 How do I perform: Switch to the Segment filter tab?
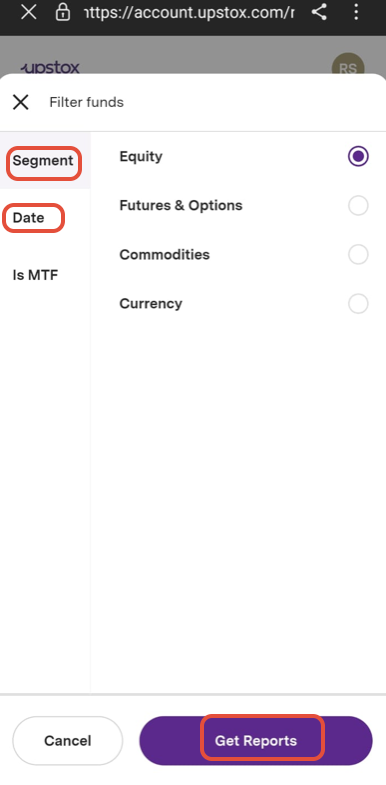point(45,161)
